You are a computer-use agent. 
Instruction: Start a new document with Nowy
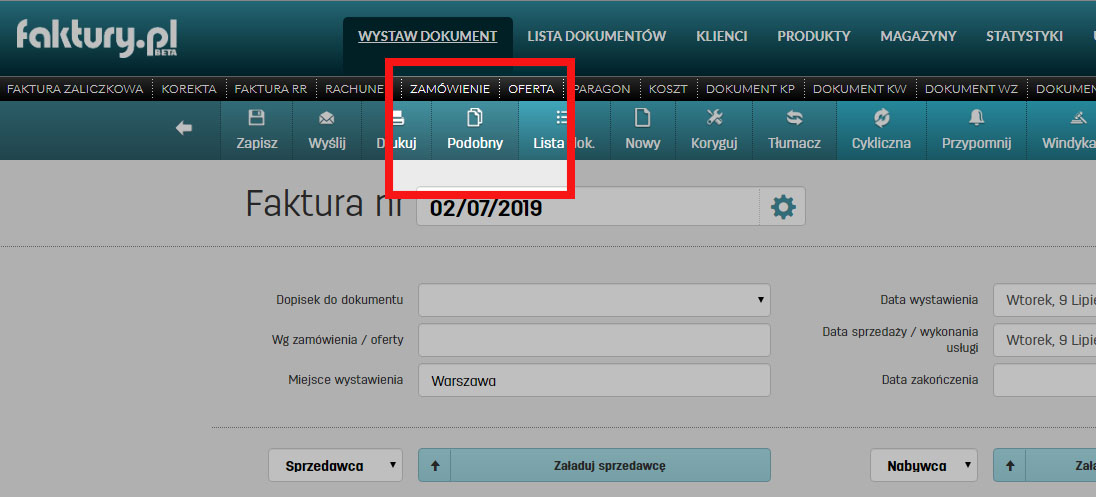643,130
